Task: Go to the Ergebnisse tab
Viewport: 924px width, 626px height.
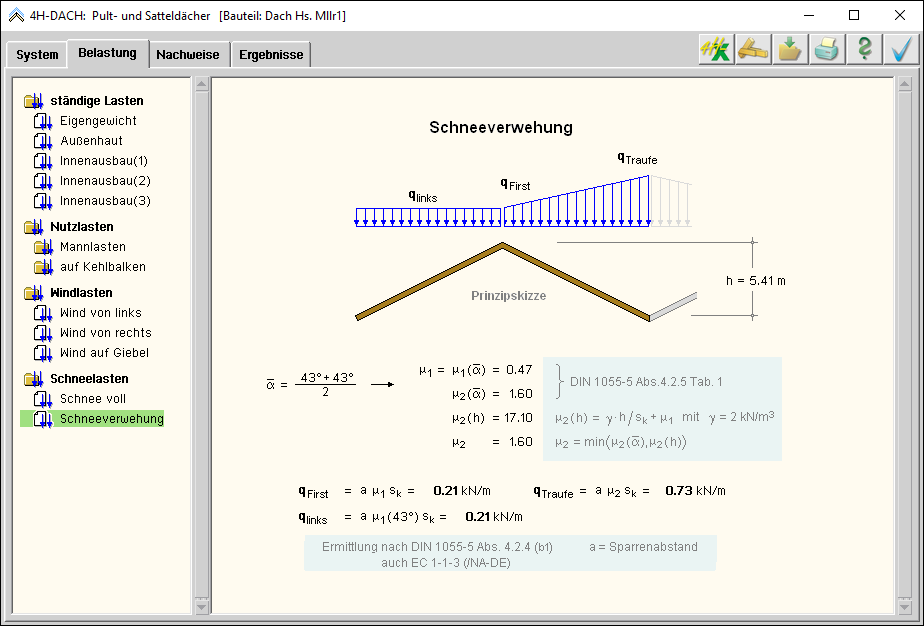Action: click(271, 55)
